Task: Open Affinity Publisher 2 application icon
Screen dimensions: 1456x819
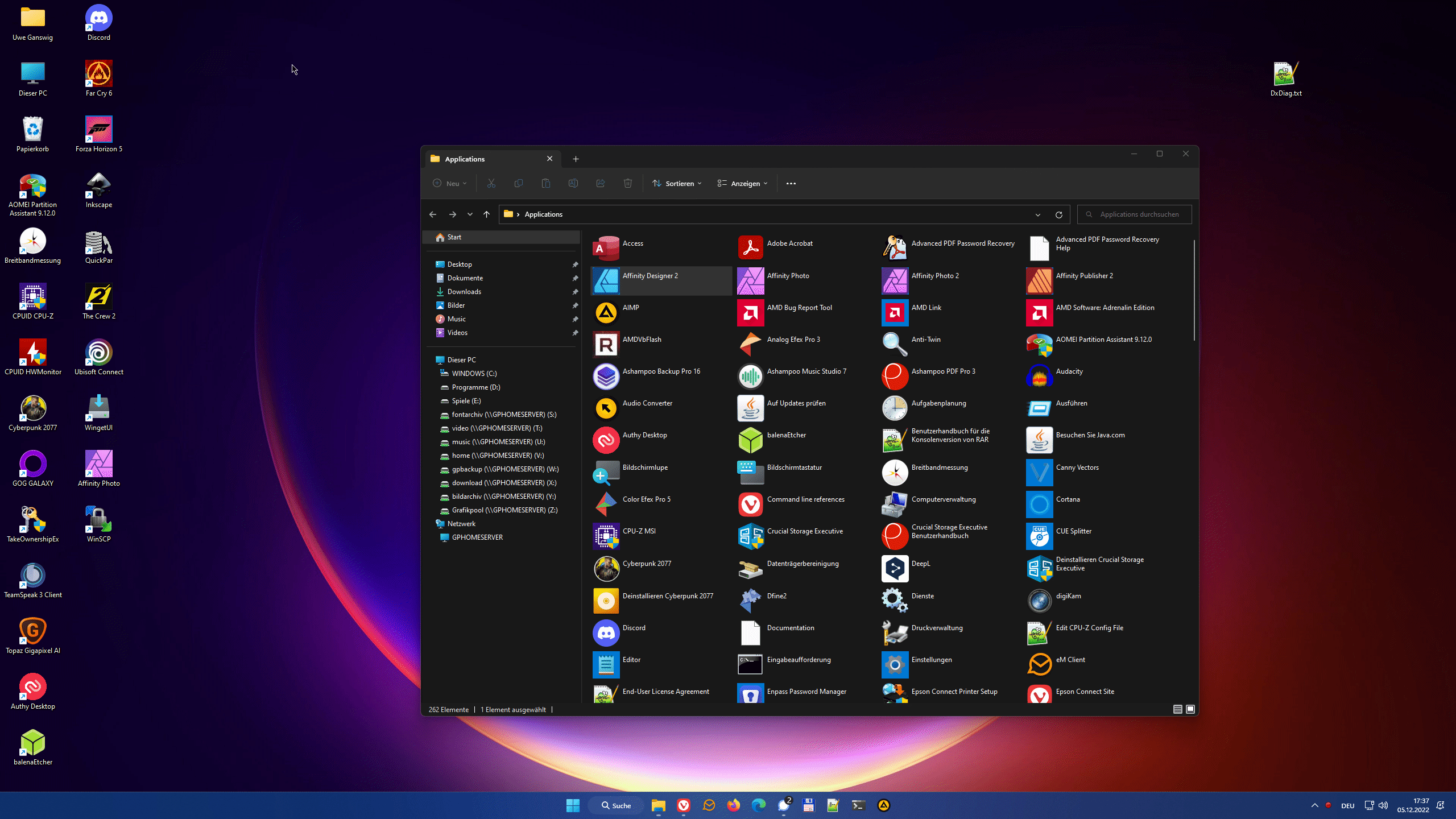Action: click(1039, 280)
